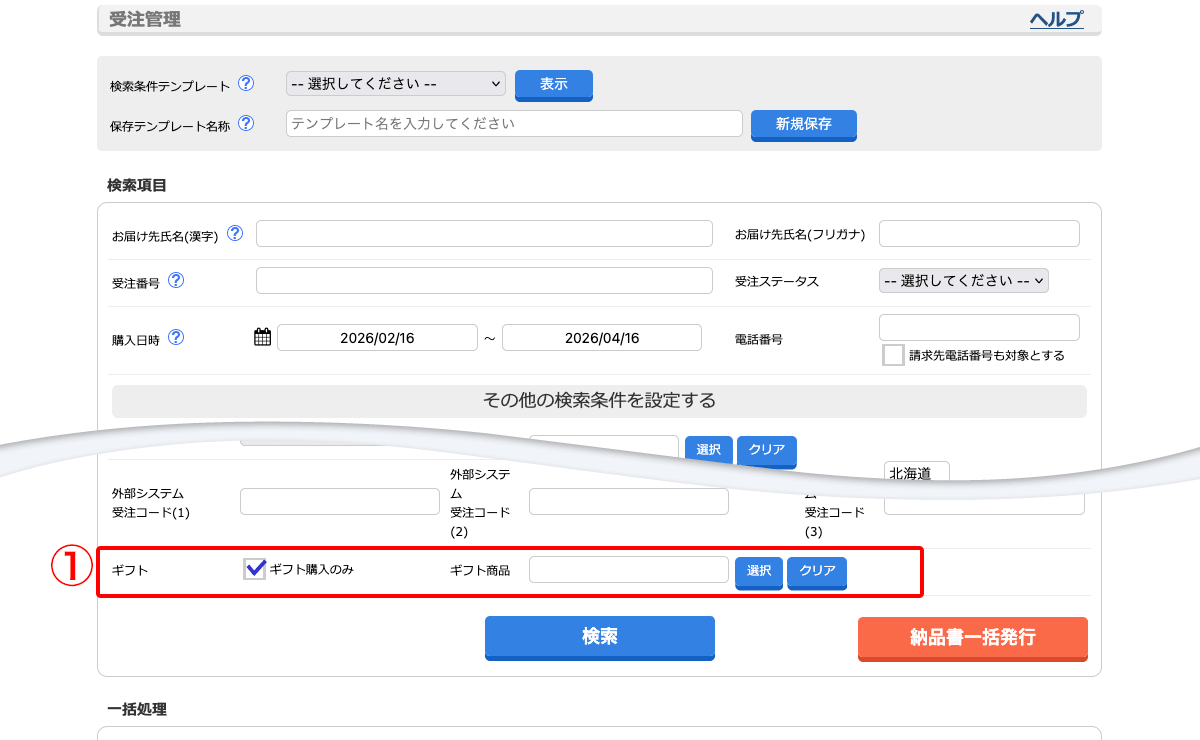This screenshot has height=740, width=1200.
Task: Click the 表示 button
Action: coord(553,84)
